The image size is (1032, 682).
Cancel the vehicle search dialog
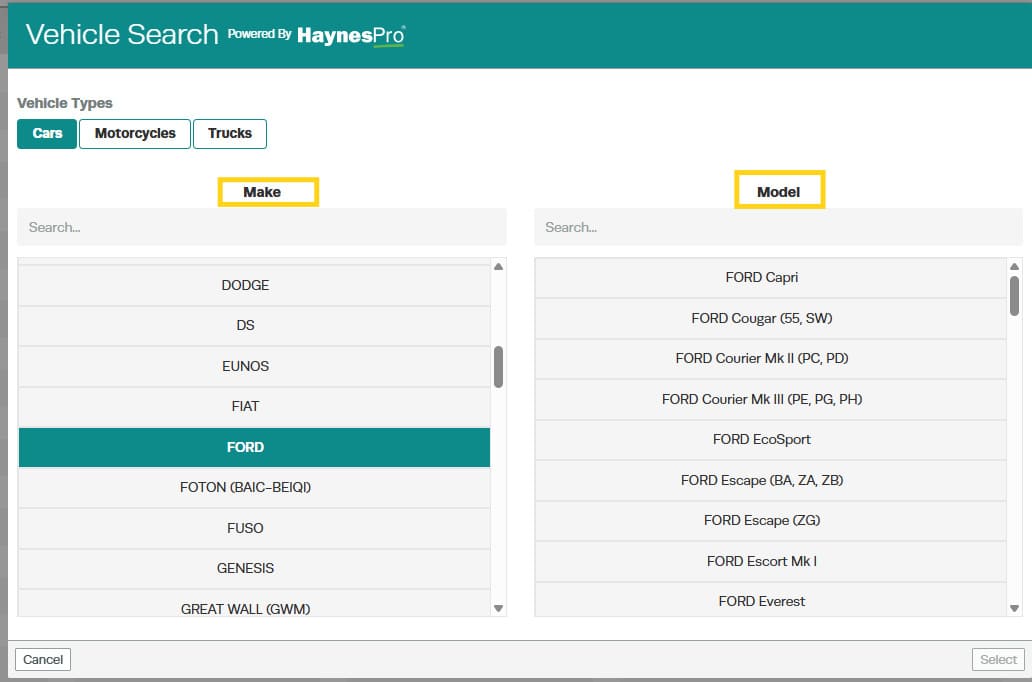point(43,660)
